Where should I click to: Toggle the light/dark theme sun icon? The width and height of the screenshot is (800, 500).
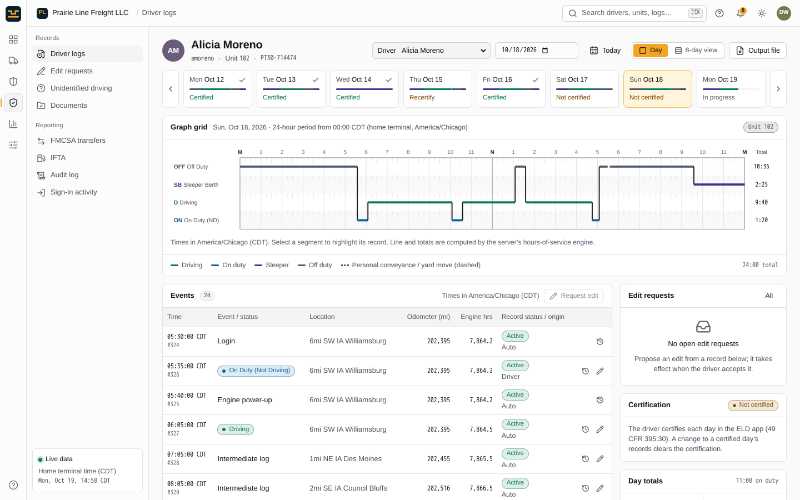762,13
